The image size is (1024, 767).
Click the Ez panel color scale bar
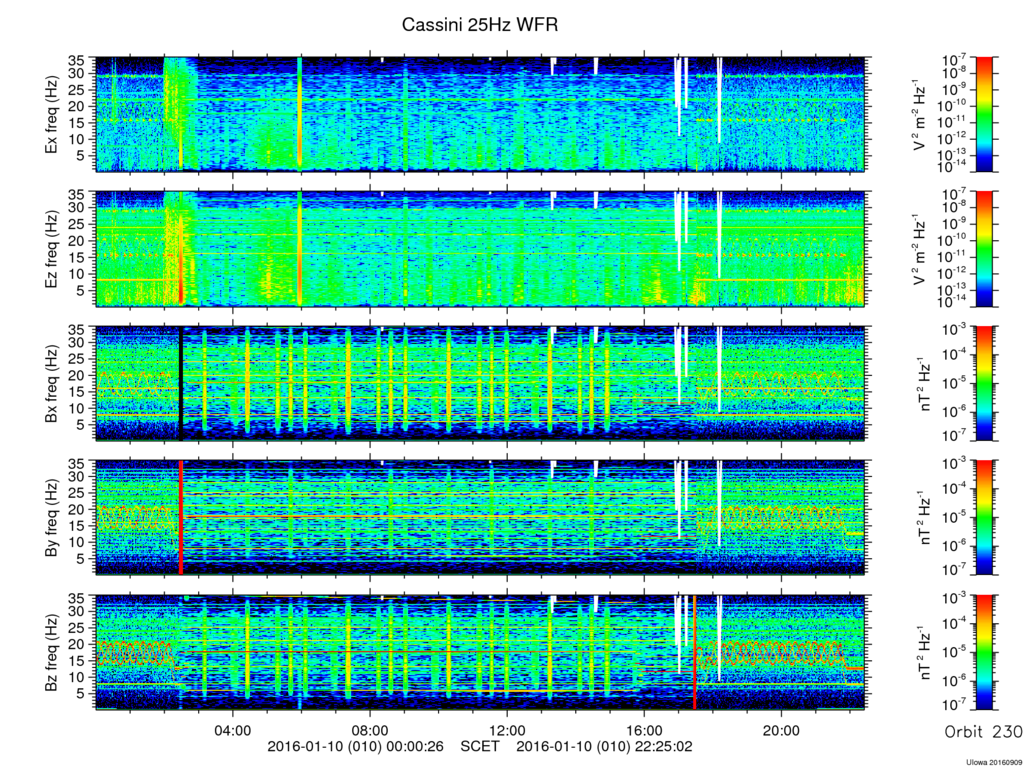(984, 249)
